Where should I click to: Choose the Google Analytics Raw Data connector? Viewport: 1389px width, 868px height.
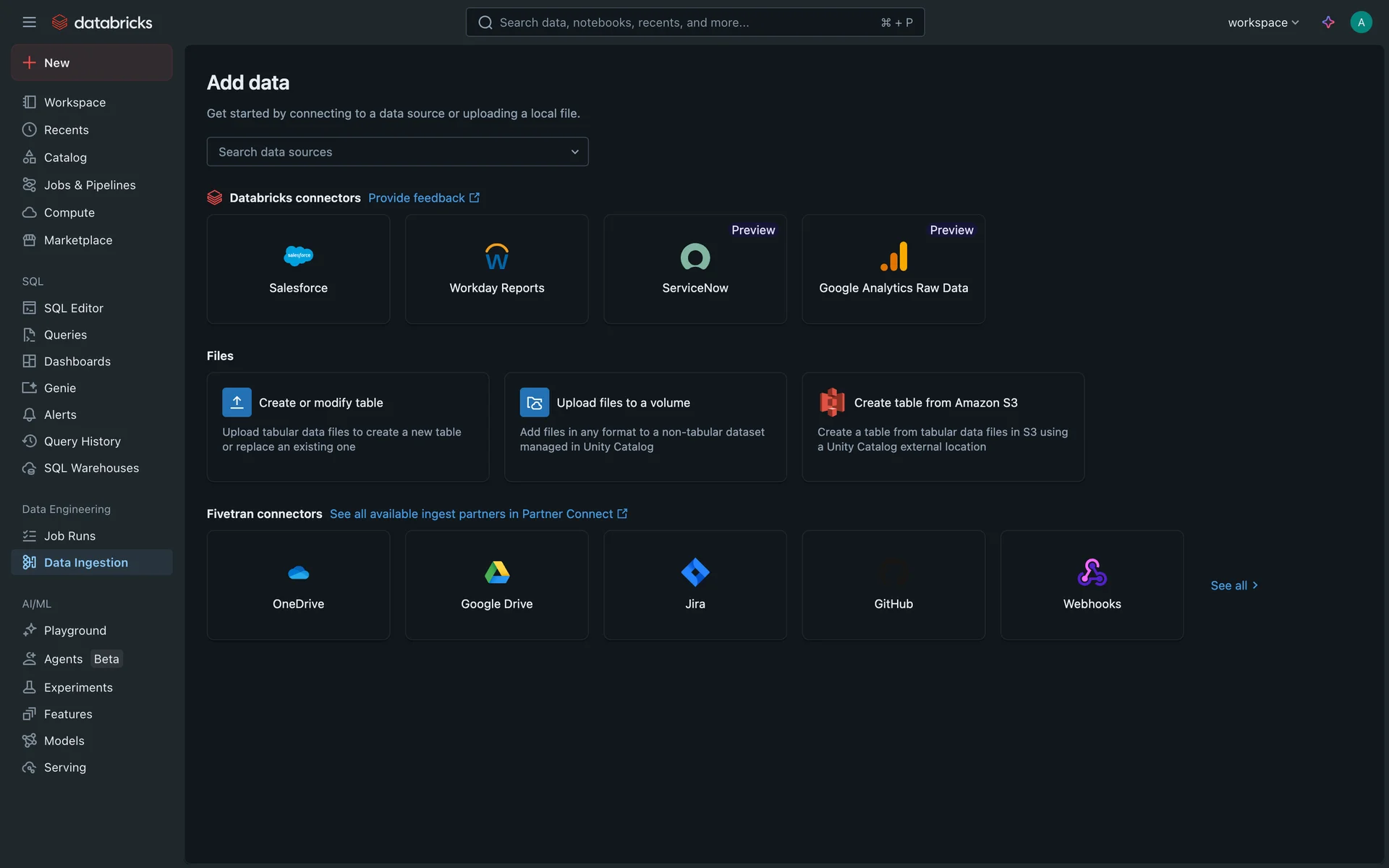point(893,269)
